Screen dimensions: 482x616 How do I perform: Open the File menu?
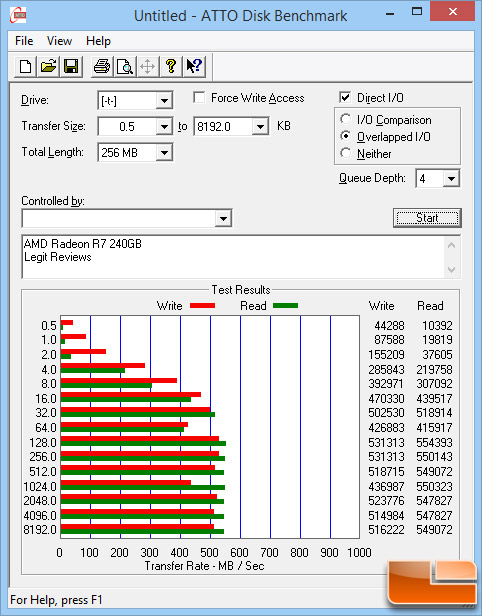24,41
